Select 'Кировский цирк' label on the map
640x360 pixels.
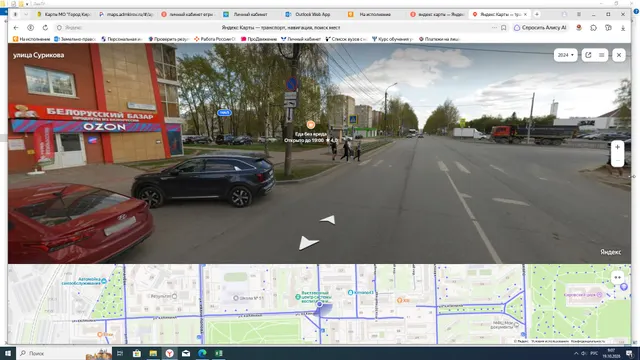582,295
